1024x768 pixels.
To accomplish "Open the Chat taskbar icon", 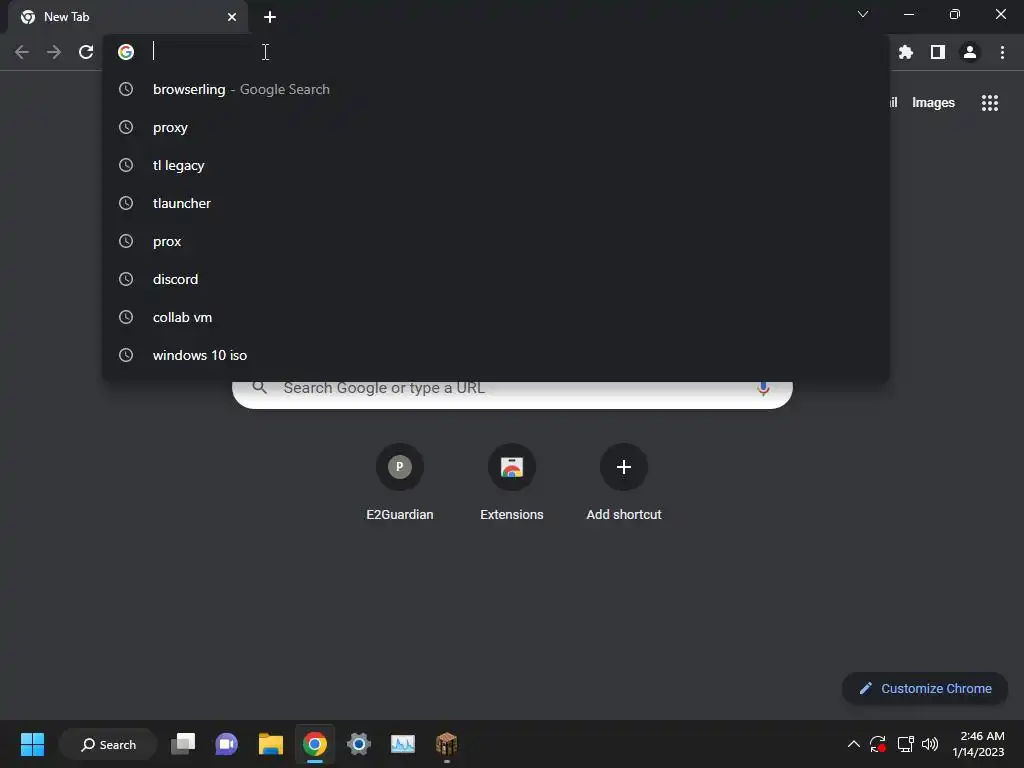I will 227,744.
